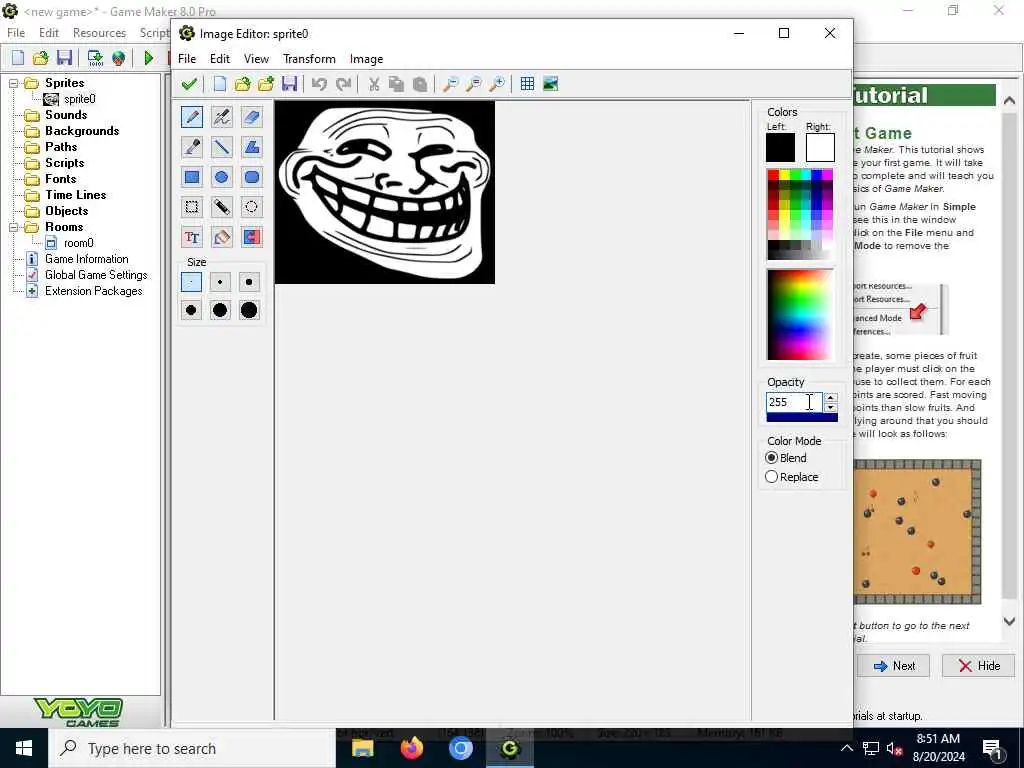This screenshot has width=1024, height=768.
Task: Select the Text tool
Action: [192, 237]
